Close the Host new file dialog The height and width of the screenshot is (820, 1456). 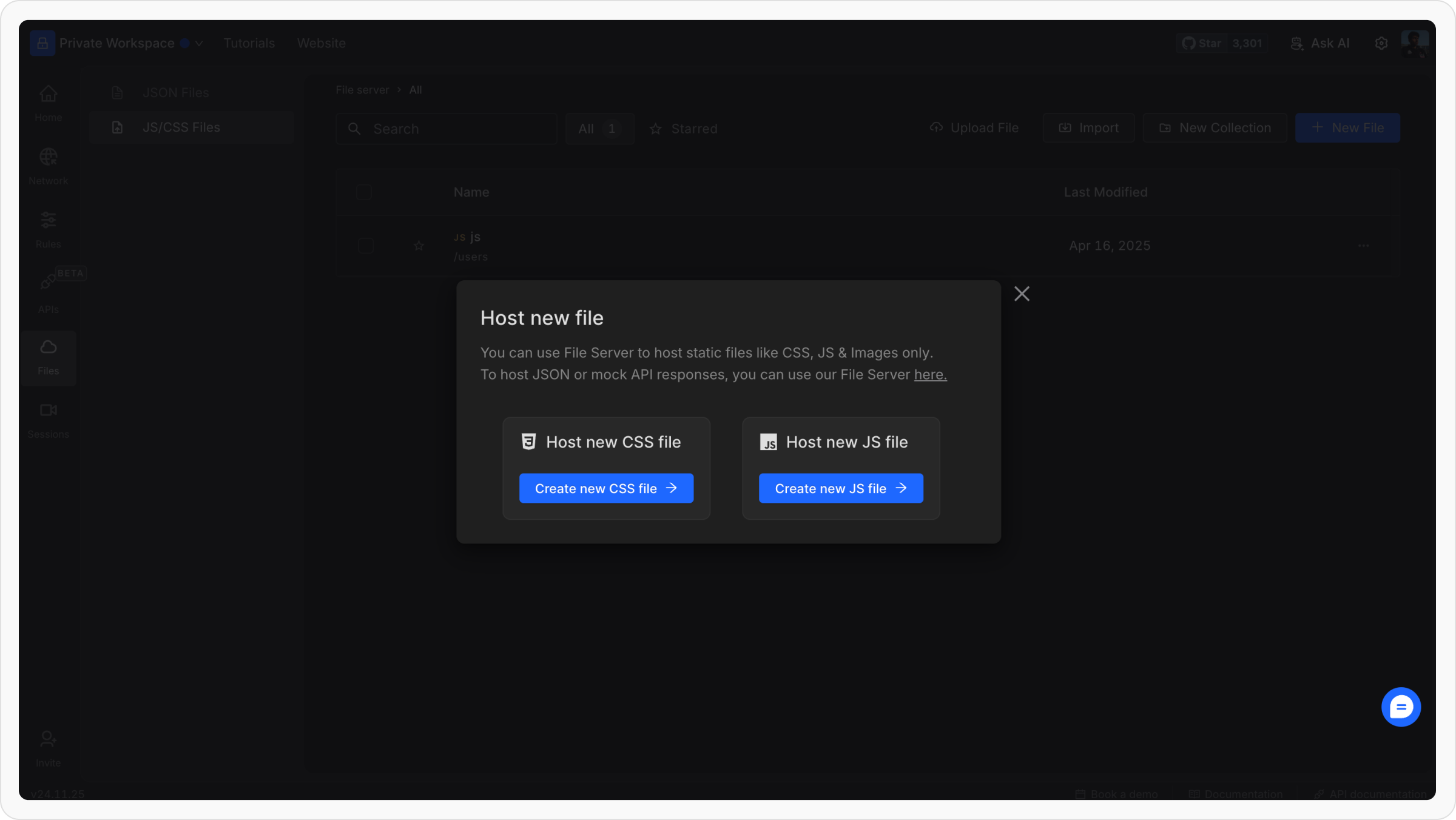coord(1022,294)
